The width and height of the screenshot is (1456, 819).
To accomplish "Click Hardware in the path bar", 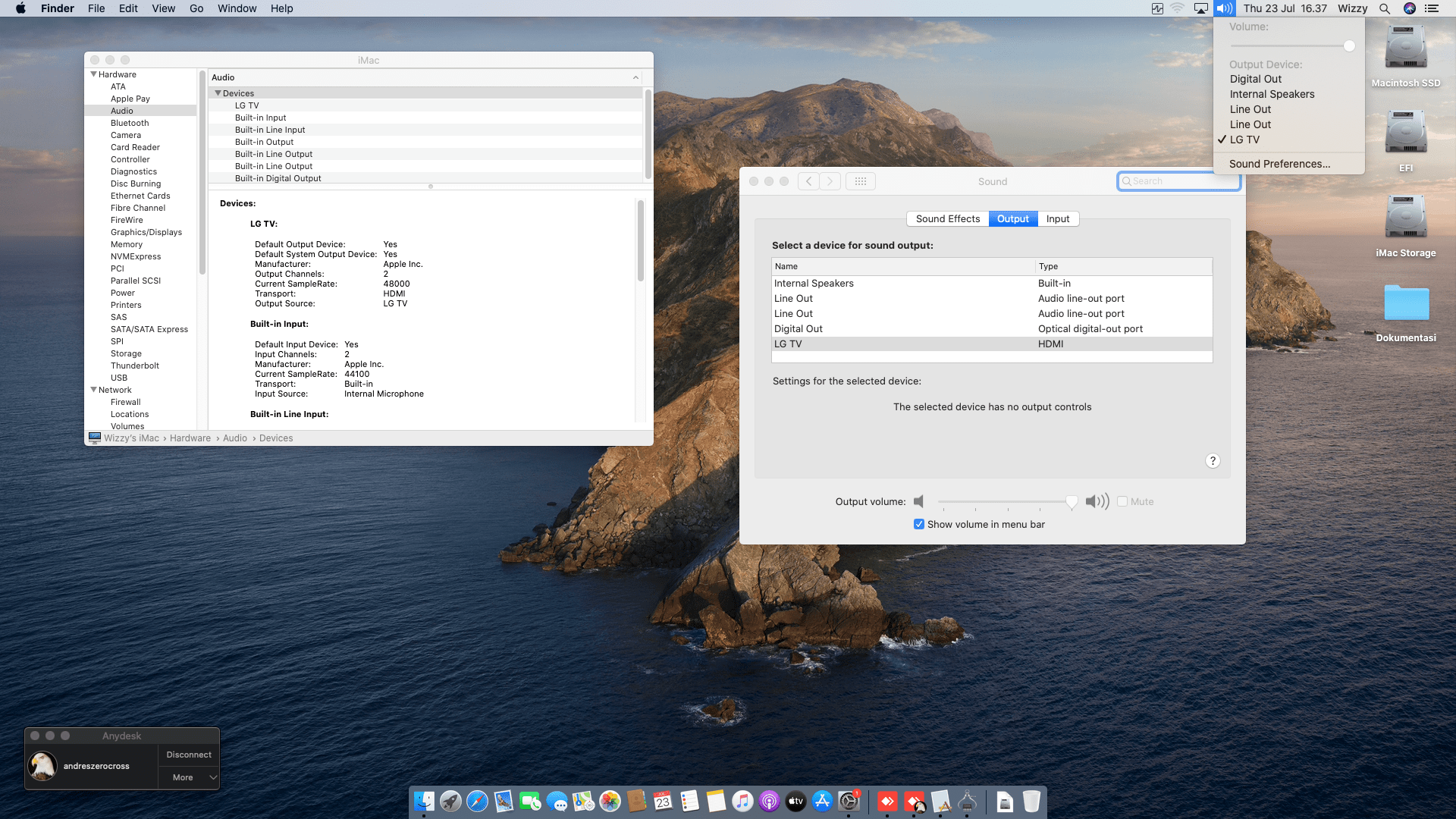I will (x=190, y=438).
